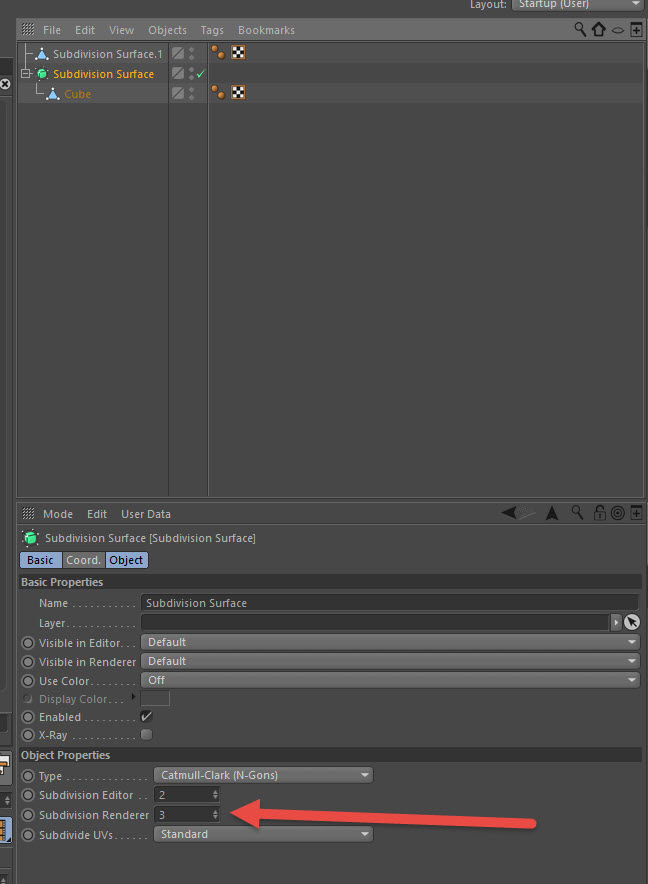Click the Phong tag on the Cube
Image resolution: width=648 pixels, height=884 pixels.
(218, 92)
